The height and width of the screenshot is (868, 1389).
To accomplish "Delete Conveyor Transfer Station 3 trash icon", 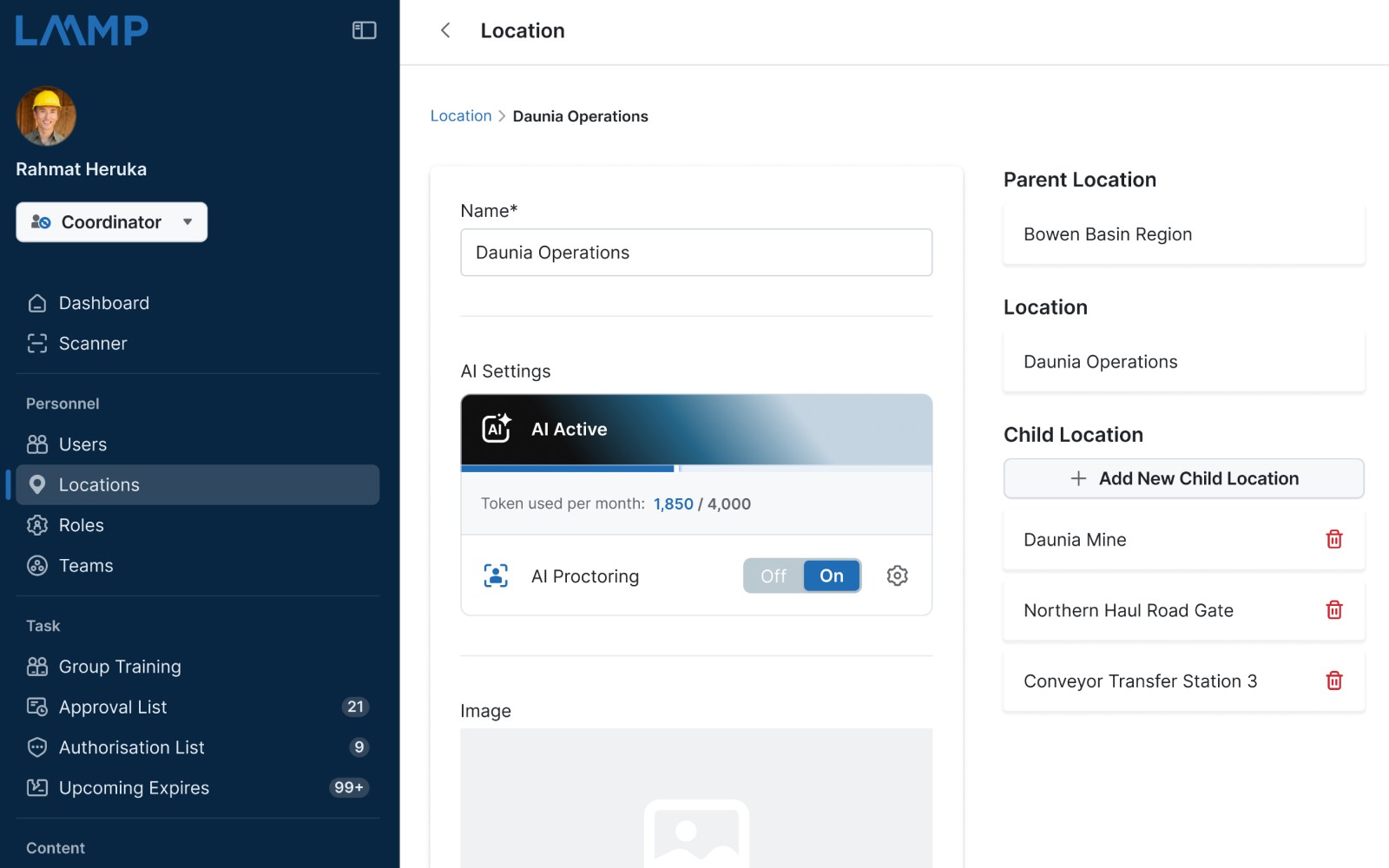I will [1334, 681].
